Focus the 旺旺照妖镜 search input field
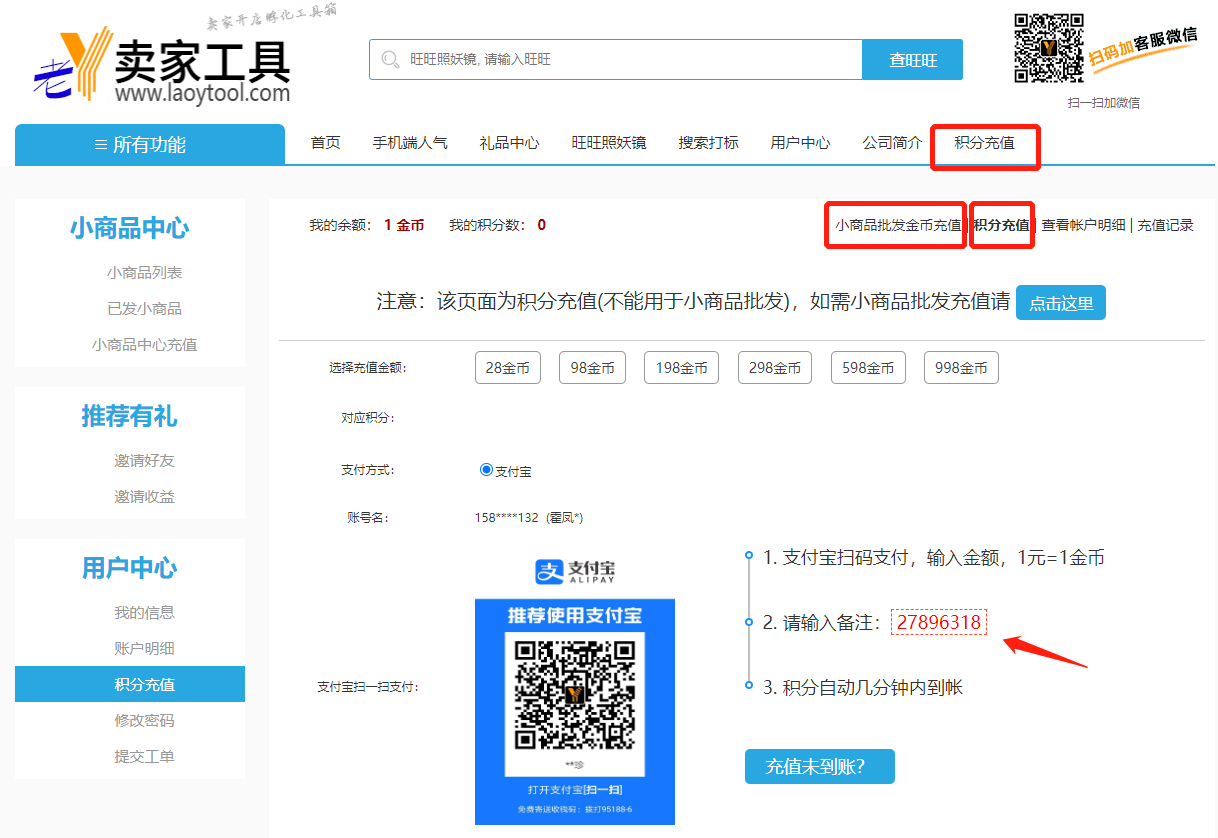The width and height of the screenshot is (1218, 838). [x=615, y=60]
